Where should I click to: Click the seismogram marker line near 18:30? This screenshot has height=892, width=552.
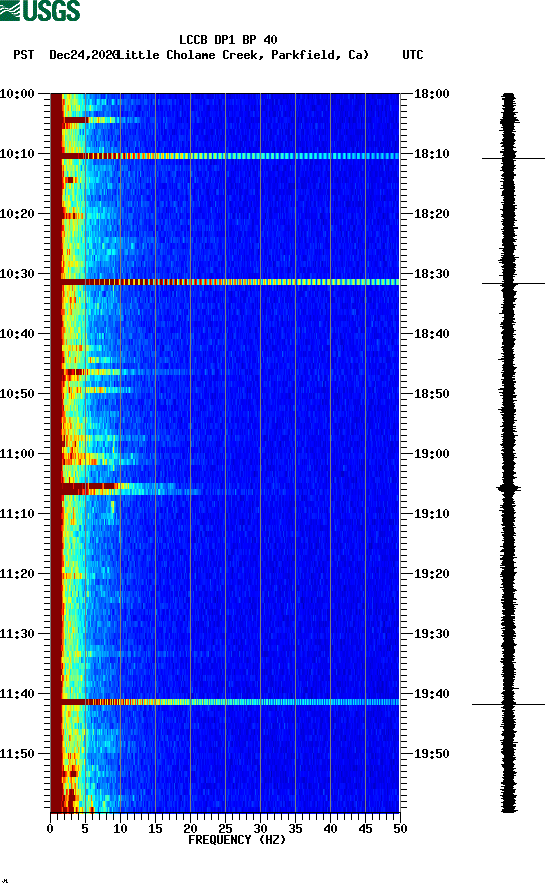(513, 283)
